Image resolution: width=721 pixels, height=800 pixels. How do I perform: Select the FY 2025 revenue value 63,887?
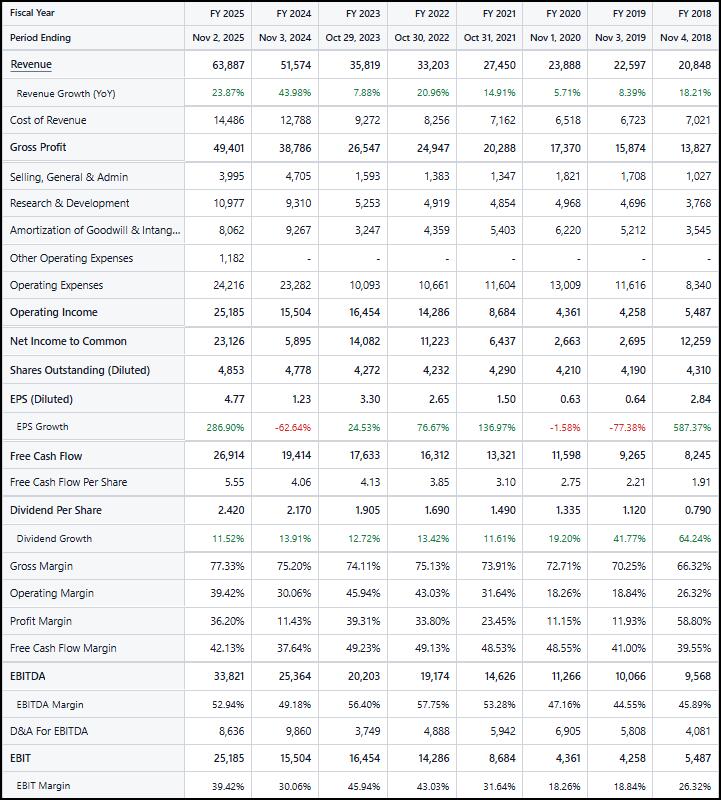click(229, 65)
